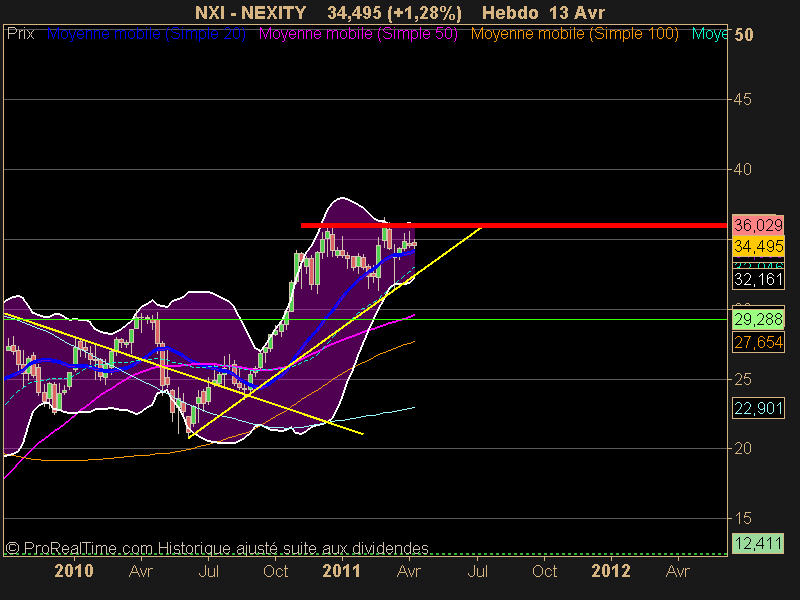Click the 2012 label on the time axis
The width and height of the screenshot is (800, 600).
point(611,571)
